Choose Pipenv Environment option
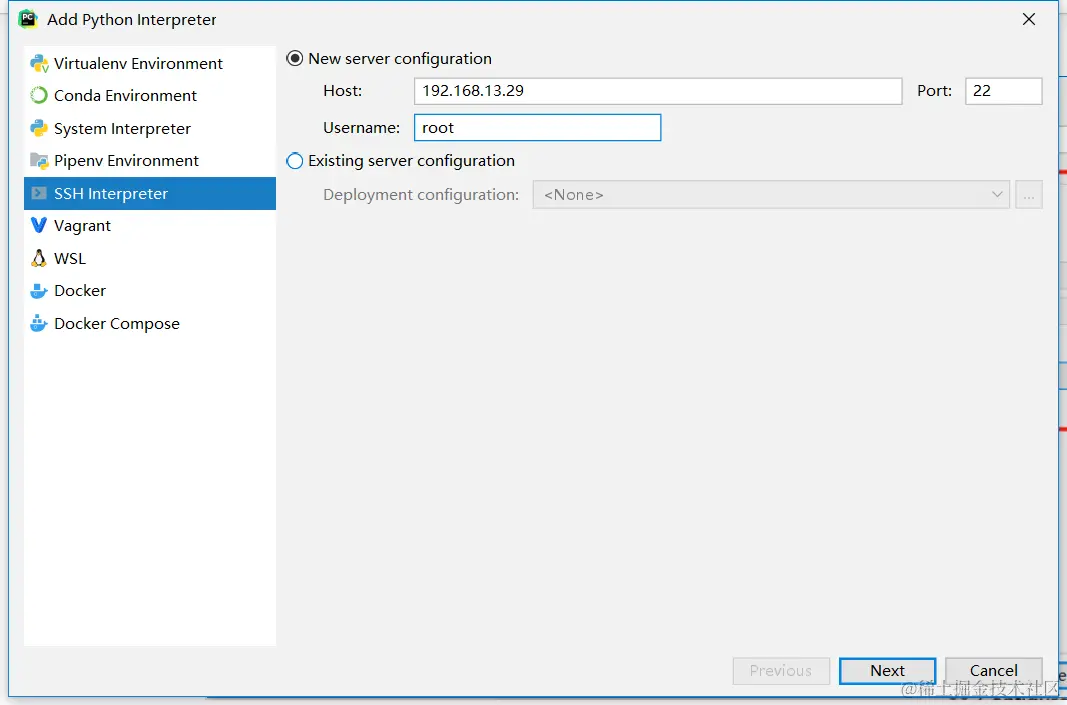This screenshot has height=705, width=1067. click(150, 161)
